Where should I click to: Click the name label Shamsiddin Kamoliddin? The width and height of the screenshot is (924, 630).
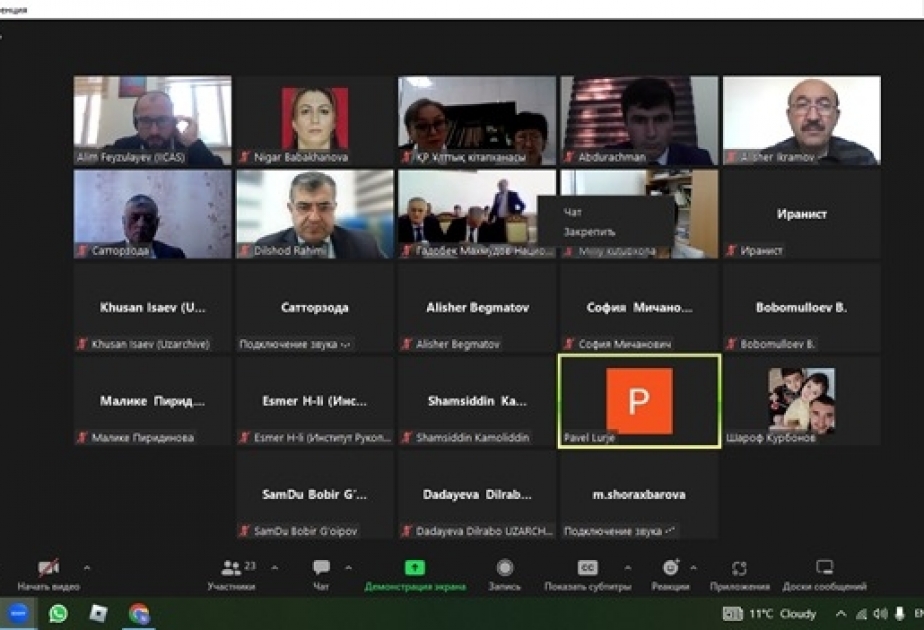[x=473, y=438]
